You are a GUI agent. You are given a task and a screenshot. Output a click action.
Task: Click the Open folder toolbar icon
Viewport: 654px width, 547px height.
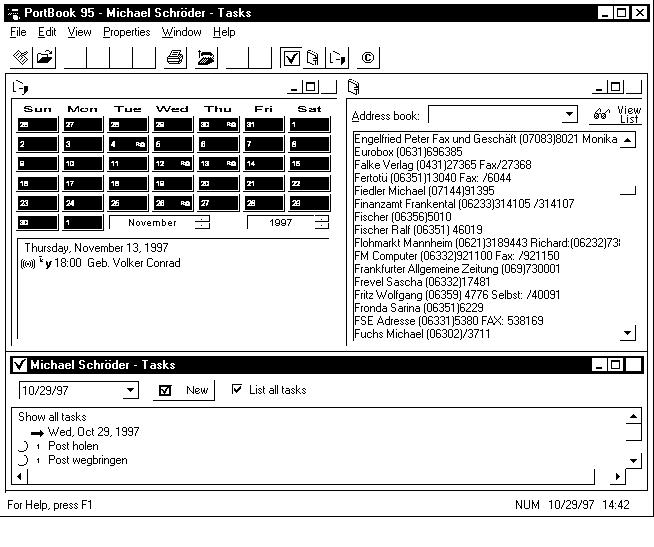[x=45, y=58]
